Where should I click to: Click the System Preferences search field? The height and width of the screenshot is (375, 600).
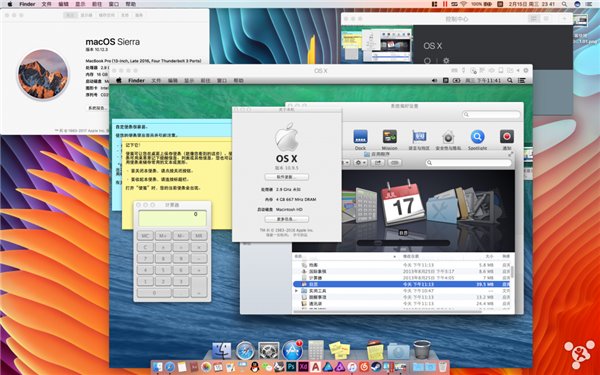point(491,114)
